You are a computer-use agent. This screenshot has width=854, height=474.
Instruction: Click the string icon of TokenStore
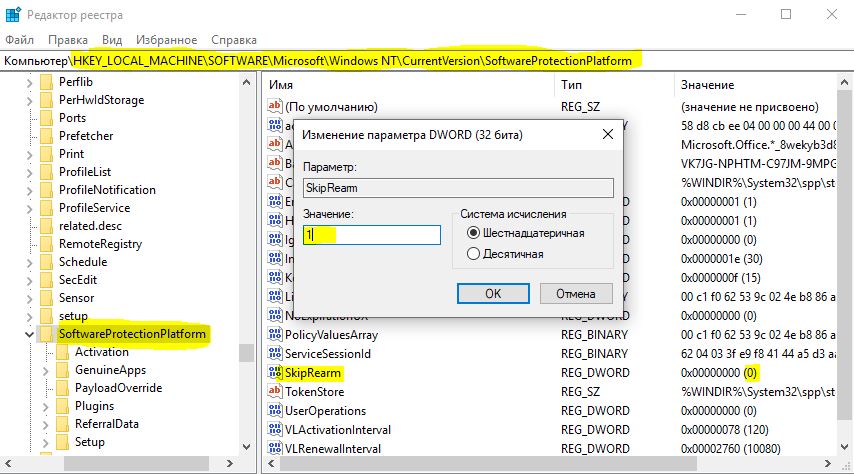pyautogui.click(x=274, y=391)
